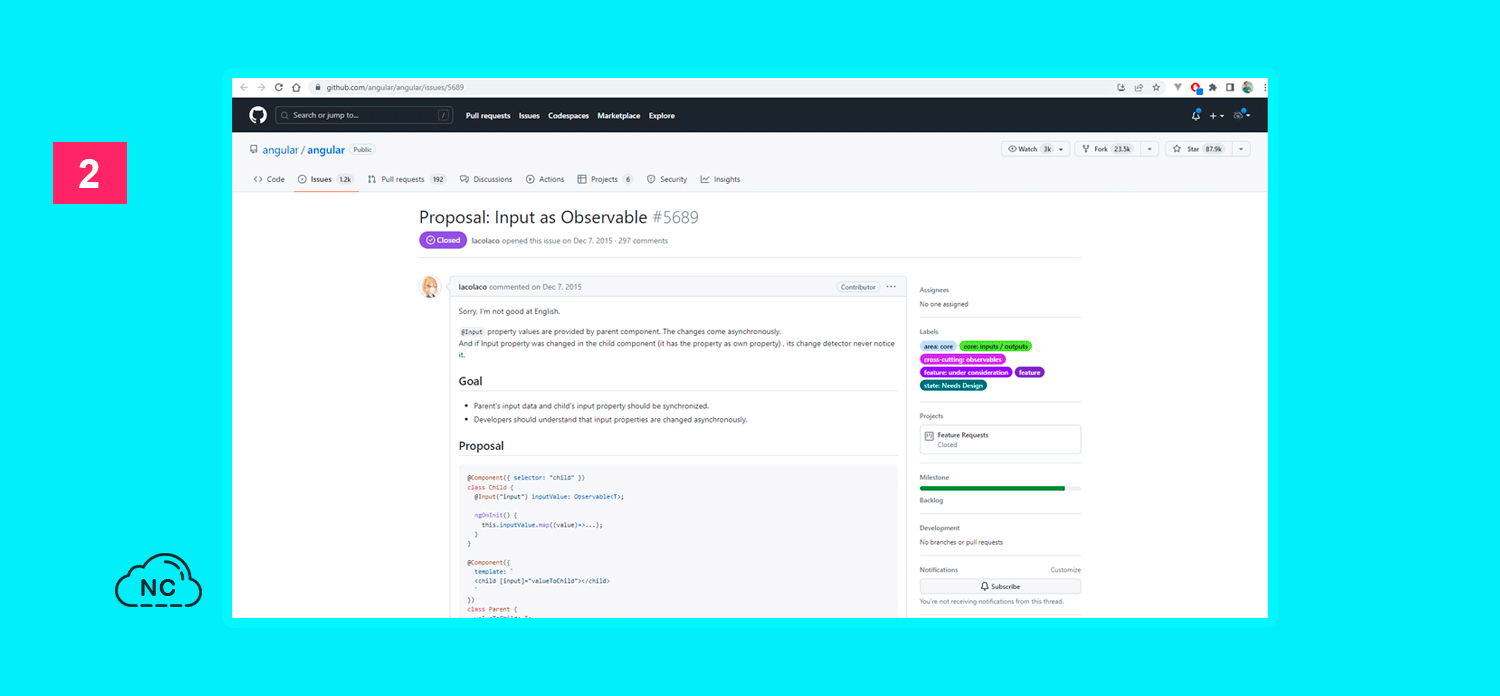1500x696 pixels.
Task: Select the green 'core: inputs / outputs' label
Action: 995,347
